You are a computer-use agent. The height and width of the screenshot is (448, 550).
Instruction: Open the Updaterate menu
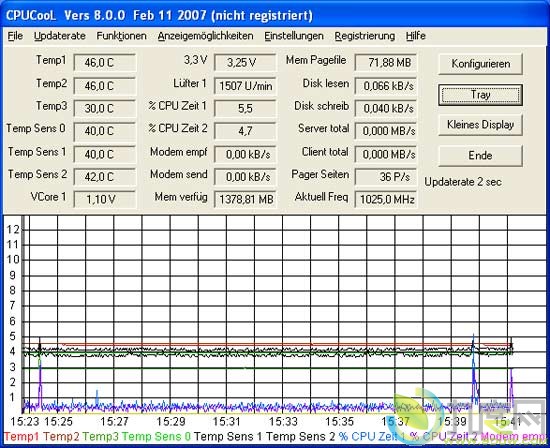coord(60,36)
